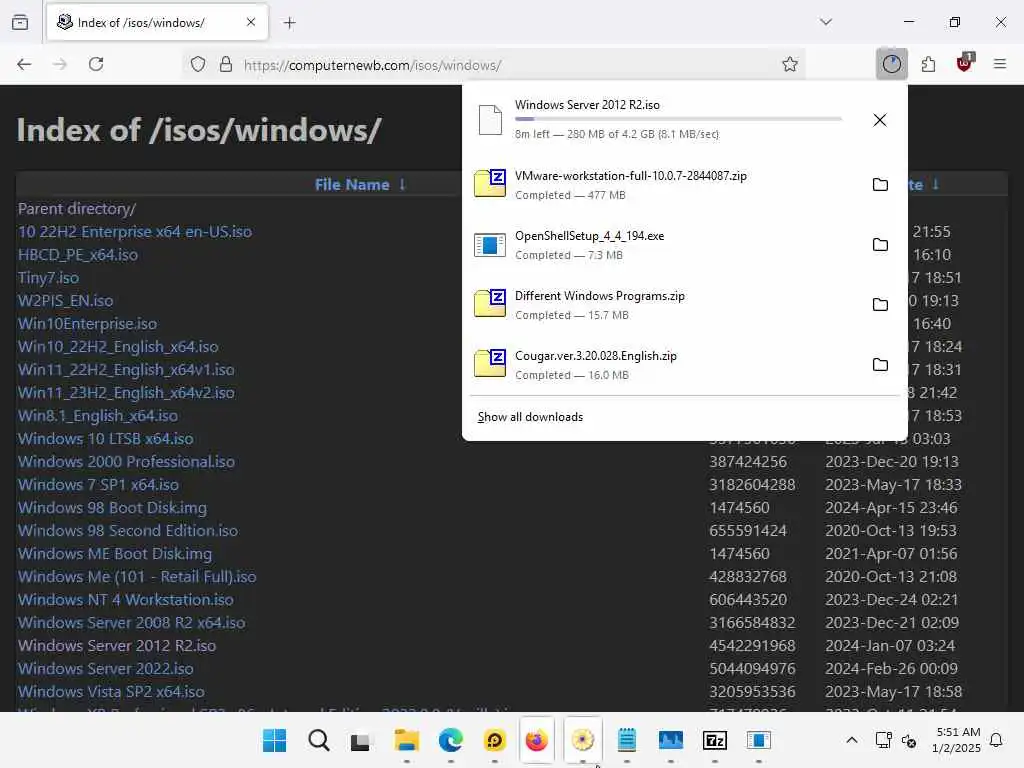Click the Windows Server 2012 R2.iso page link
The width and height of the screenshot is (1024, 768).
117,645
